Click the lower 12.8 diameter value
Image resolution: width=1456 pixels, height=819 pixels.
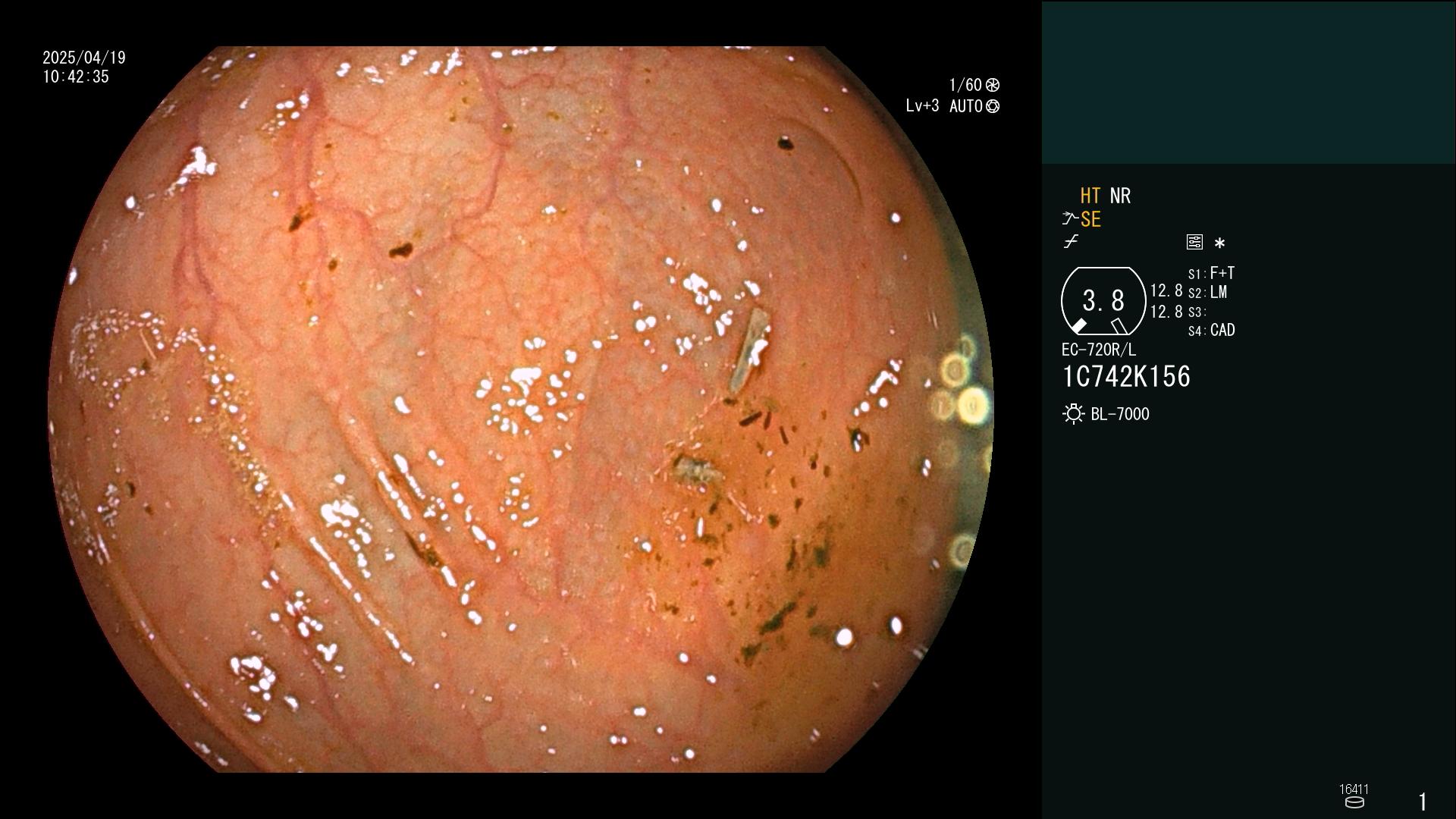point(1166,312)
